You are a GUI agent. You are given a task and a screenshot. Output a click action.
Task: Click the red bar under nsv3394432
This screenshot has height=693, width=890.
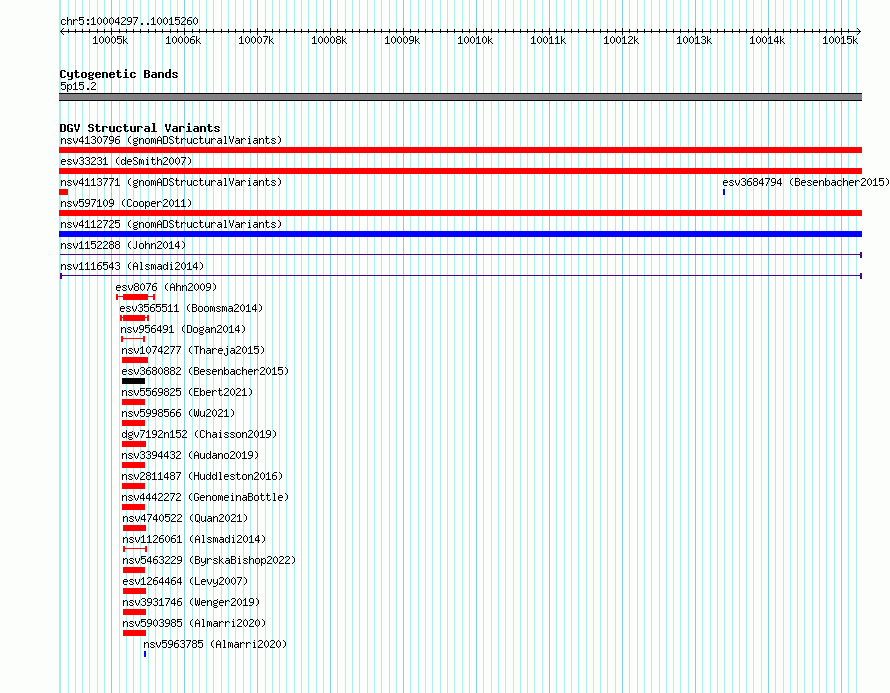point(133,465)
